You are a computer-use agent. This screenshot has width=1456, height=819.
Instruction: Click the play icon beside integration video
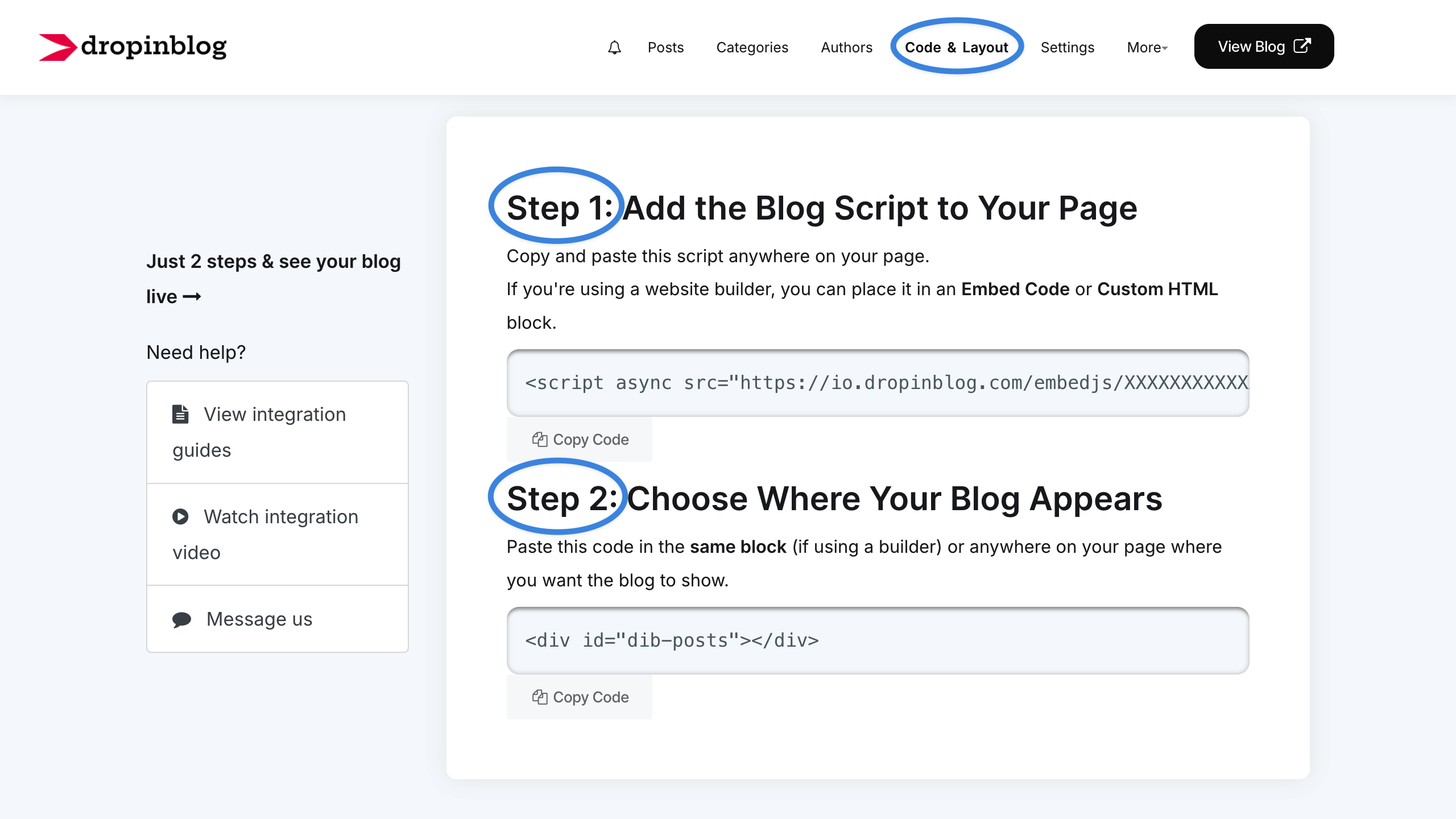[180, 516]
